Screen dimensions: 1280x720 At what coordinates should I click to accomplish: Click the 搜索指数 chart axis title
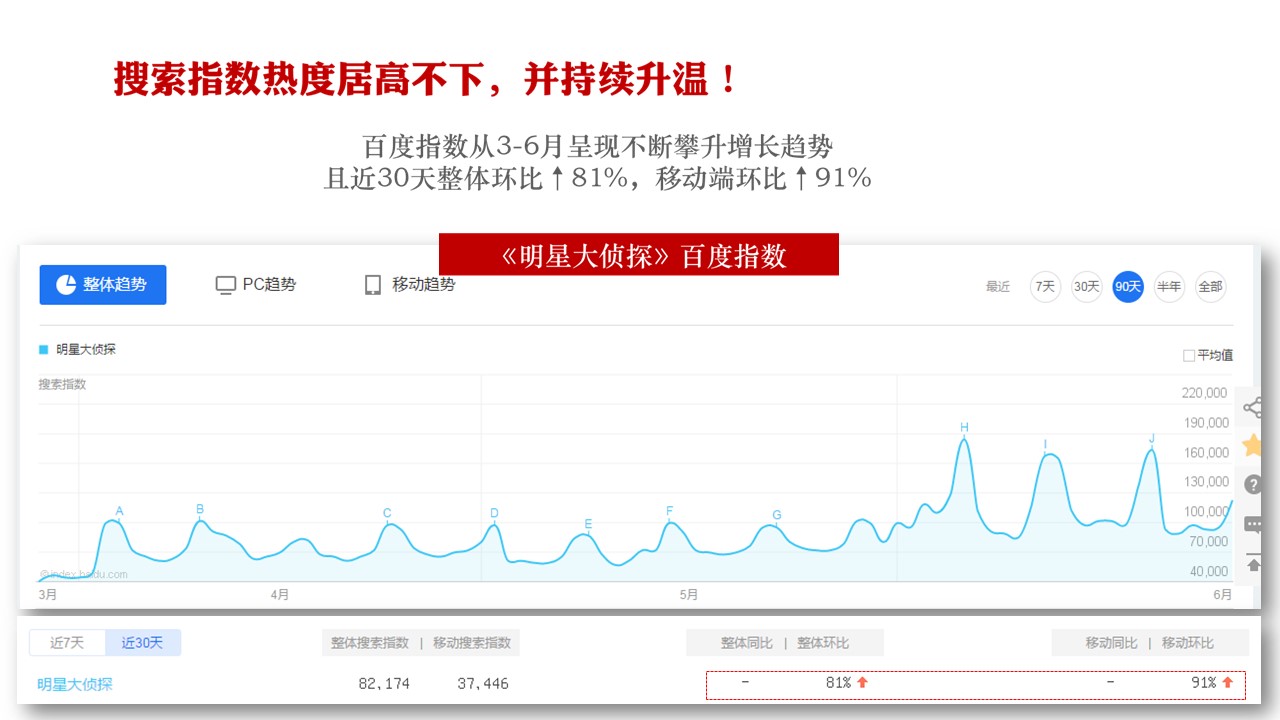(63, 384)
